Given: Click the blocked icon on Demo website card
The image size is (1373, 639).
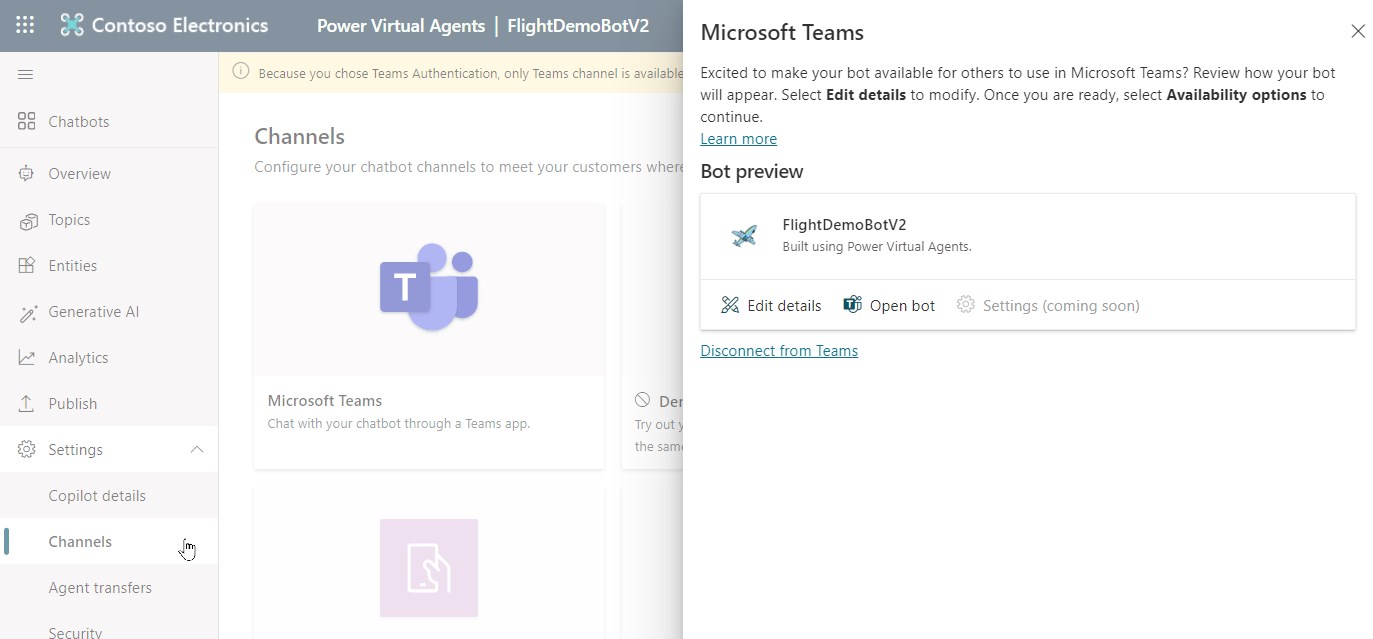Looking at the screenshot, I should coord(642,400).
